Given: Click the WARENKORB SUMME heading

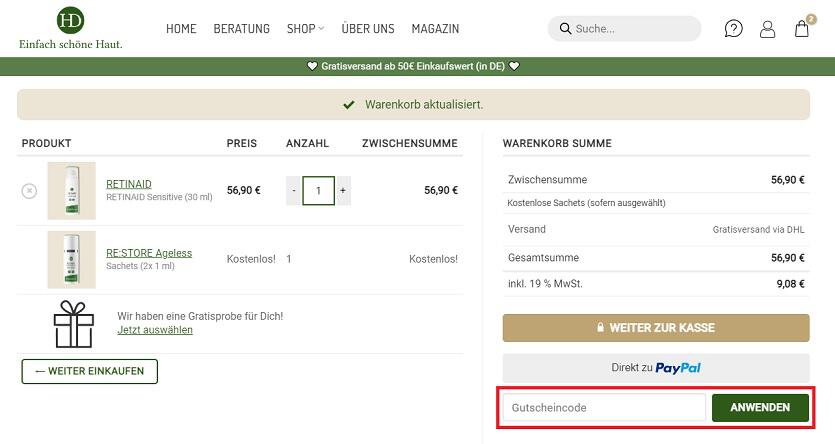Looking at the screenshot, I should [x=557, y=143].
